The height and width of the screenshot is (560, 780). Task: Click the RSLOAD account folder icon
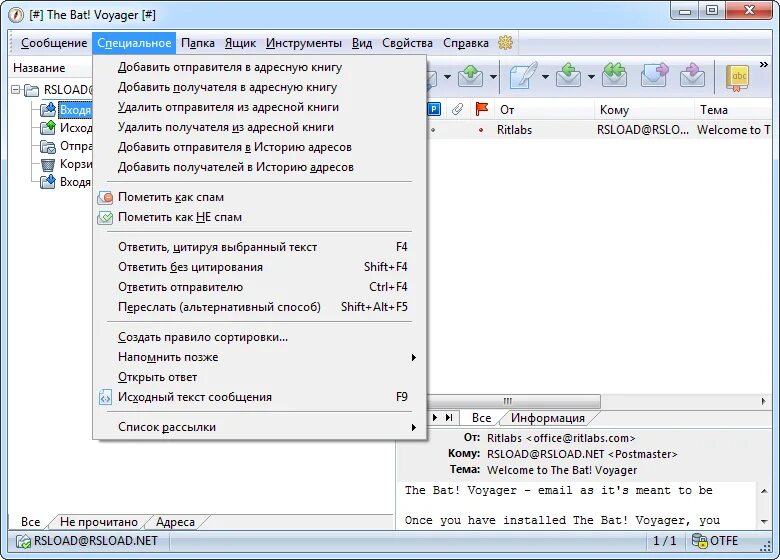pos(31,90)
